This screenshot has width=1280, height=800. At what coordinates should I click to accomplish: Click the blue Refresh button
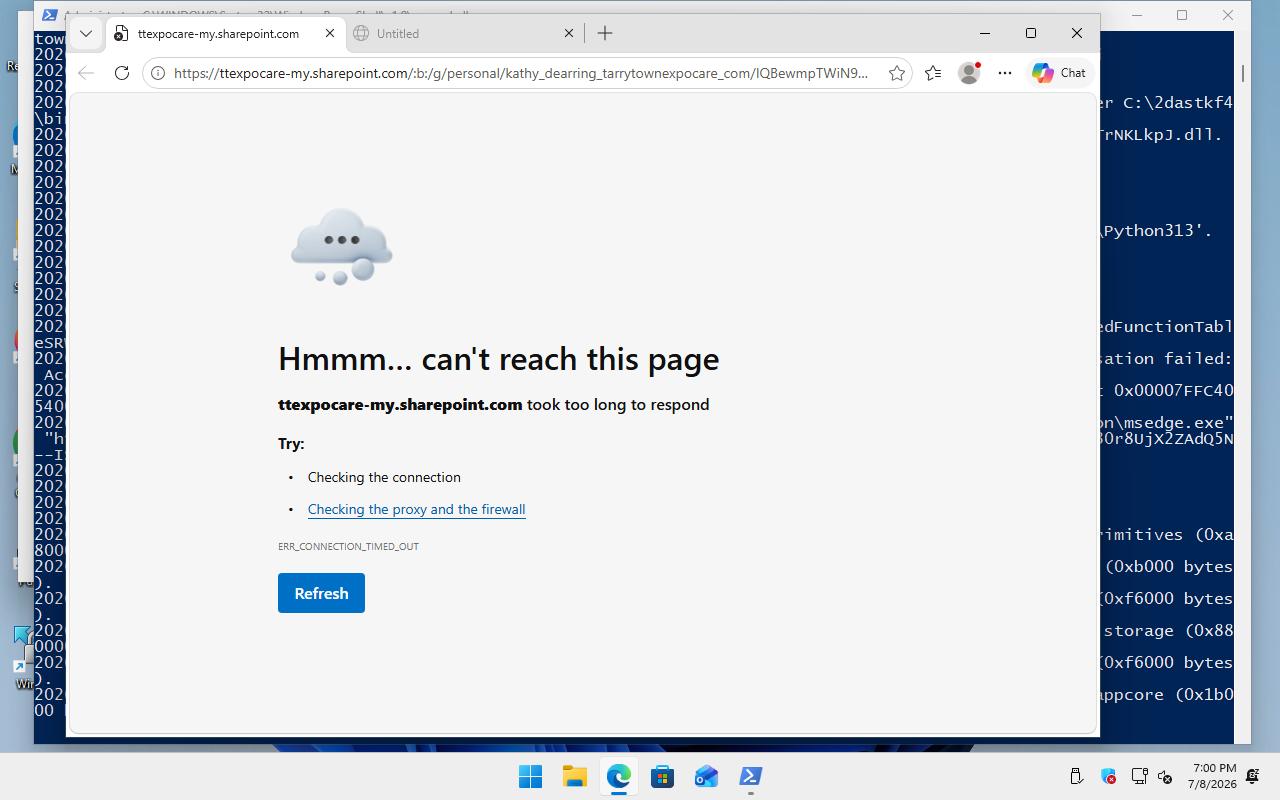coord(321,593)
